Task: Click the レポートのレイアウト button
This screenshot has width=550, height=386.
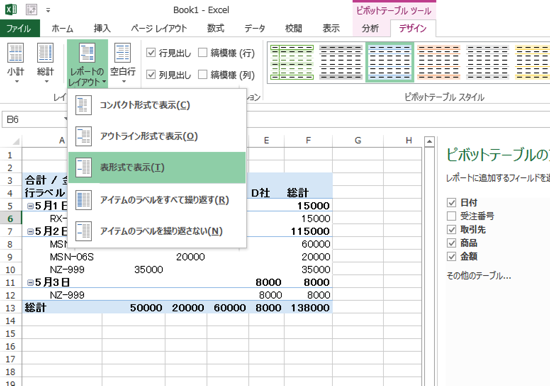Action: pyautogui.click(x=87, y=64)
